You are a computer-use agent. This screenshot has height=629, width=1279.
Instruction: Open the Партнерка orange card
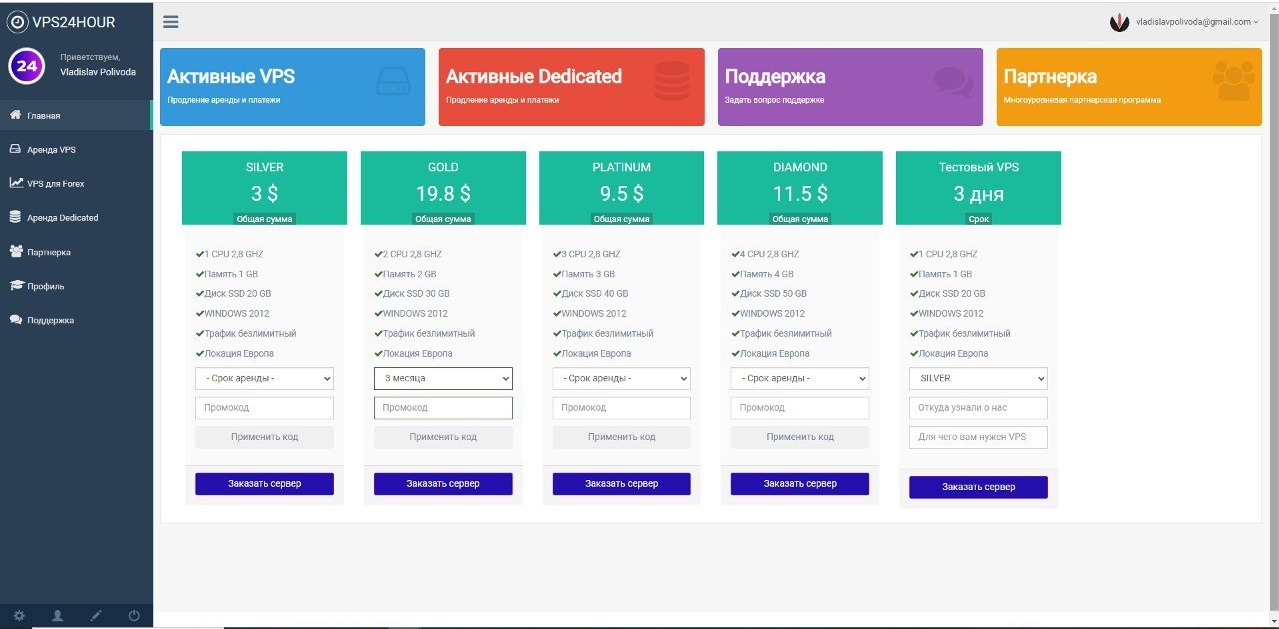point(1129,87)
